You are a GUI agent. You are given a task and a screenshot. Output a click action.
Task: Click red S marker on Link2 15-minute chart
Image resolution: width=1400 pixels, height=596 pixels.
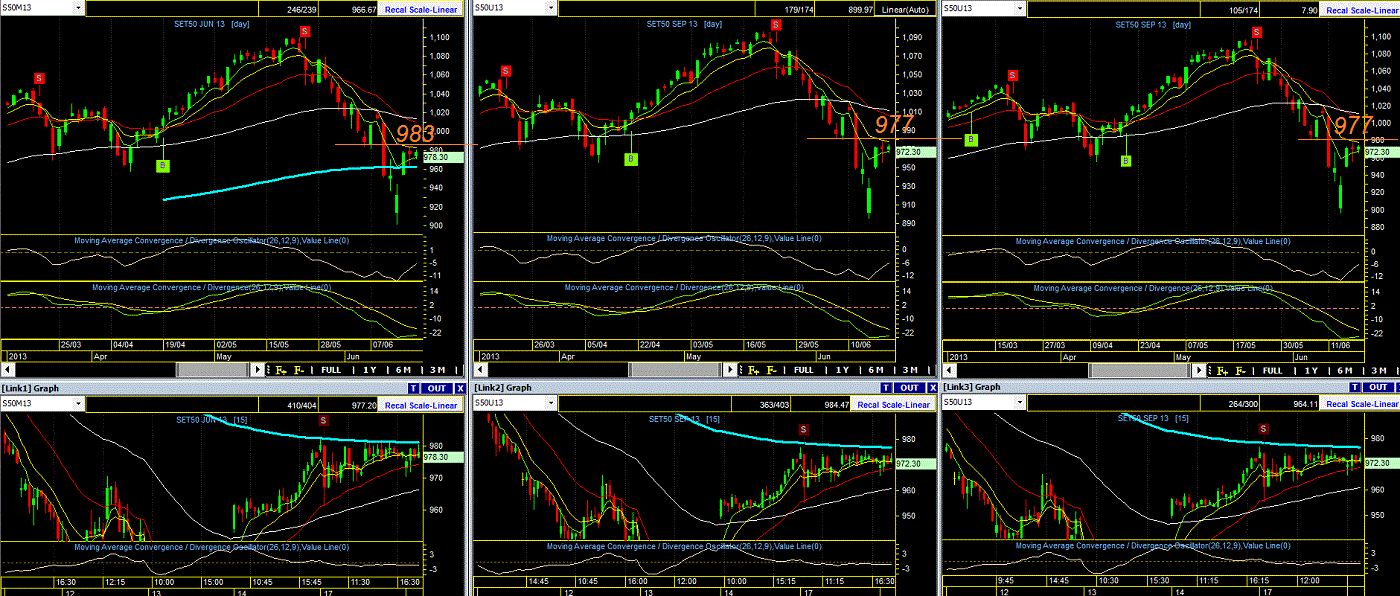coord(803,430)
